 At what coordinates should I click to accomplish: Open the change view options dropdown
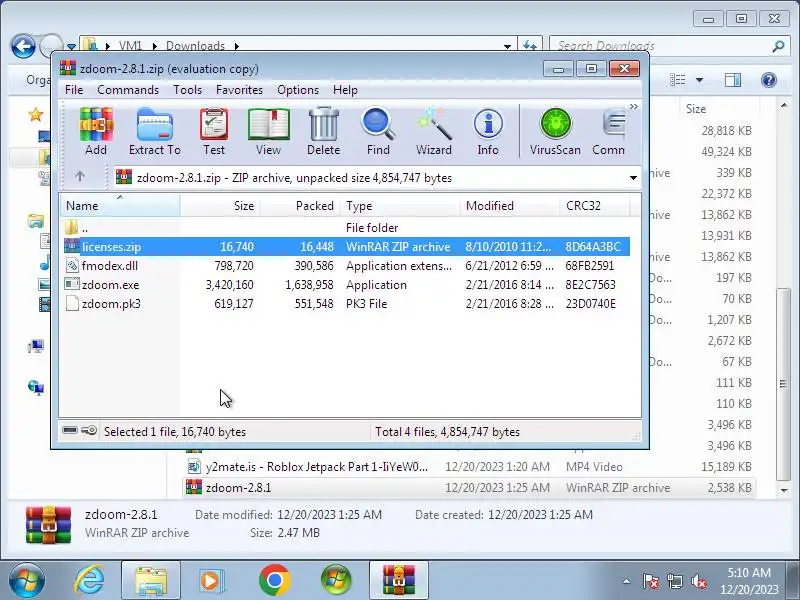(x=699, y=80)
